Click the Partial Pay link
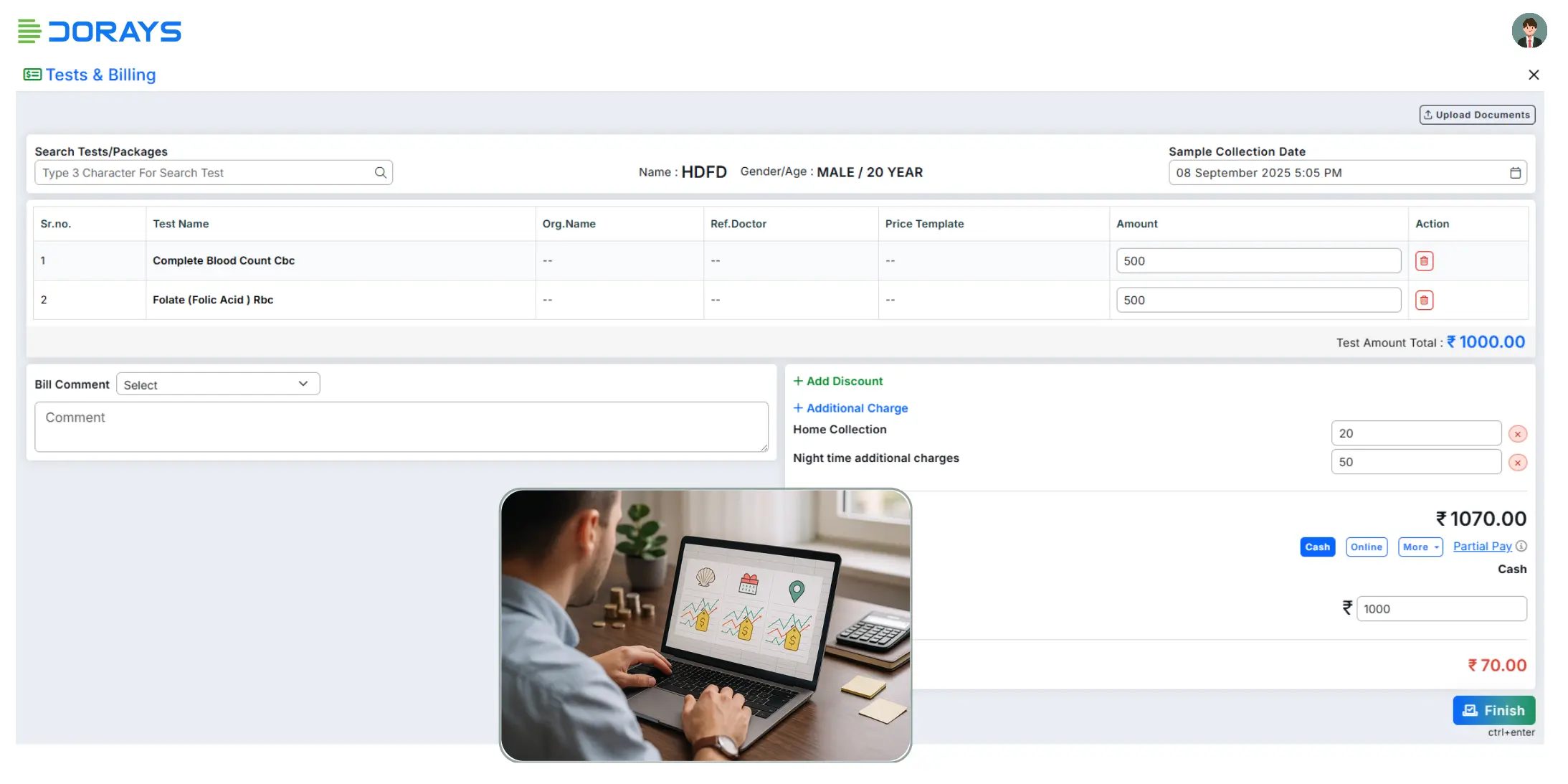This screenshot has width=1568, height=784. tap(1481, 547)
